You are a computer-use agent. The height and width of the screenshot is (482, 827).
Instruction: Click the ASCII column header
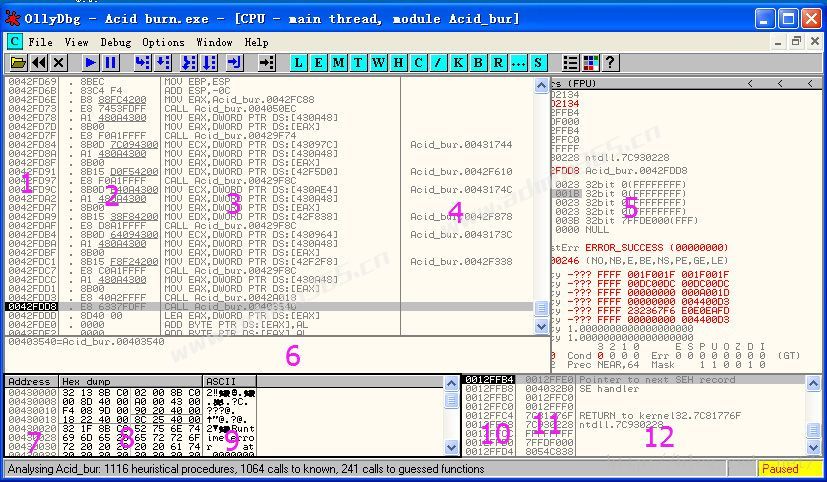[x=229, y=381]
